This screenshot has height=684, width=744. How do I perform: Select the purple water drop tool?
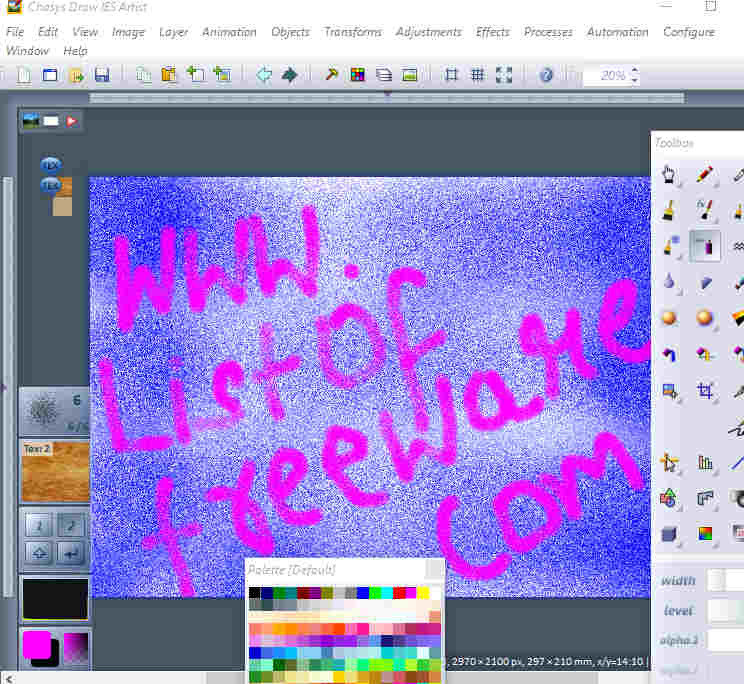[669, 282]
